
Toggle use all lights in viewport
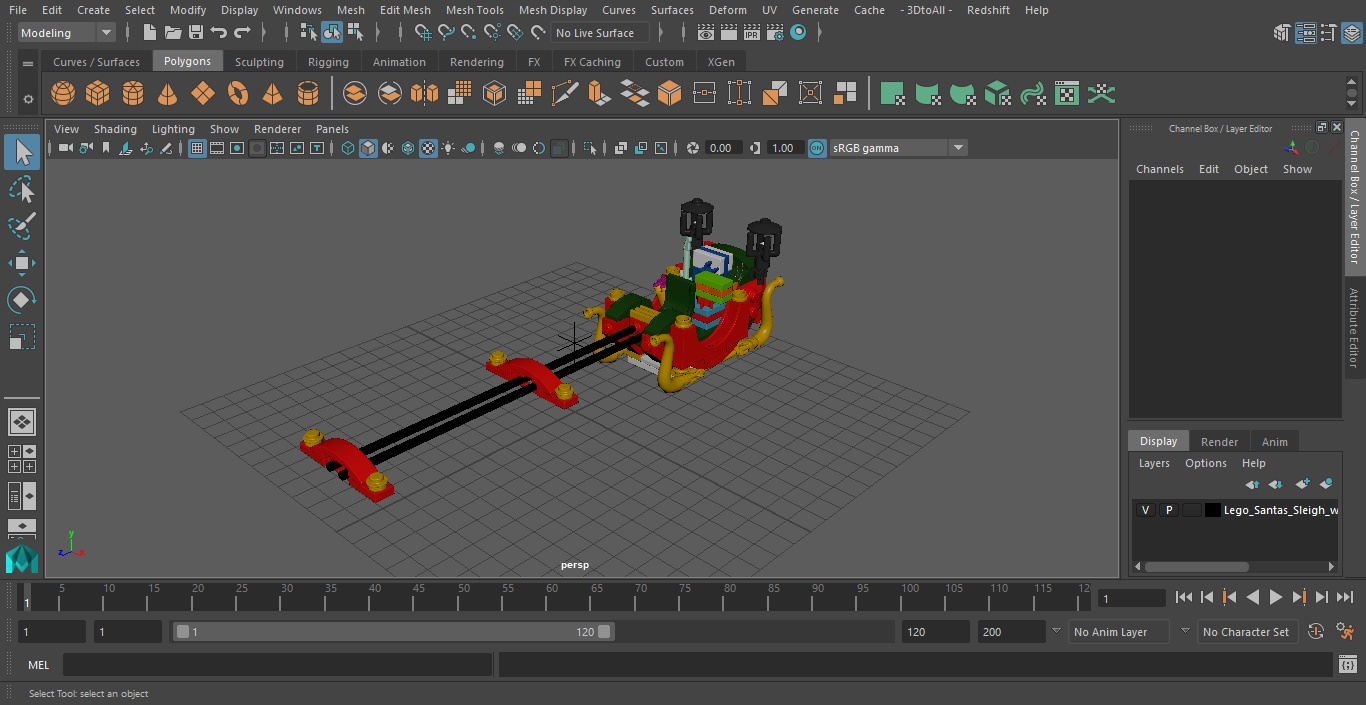coord(448,148)
